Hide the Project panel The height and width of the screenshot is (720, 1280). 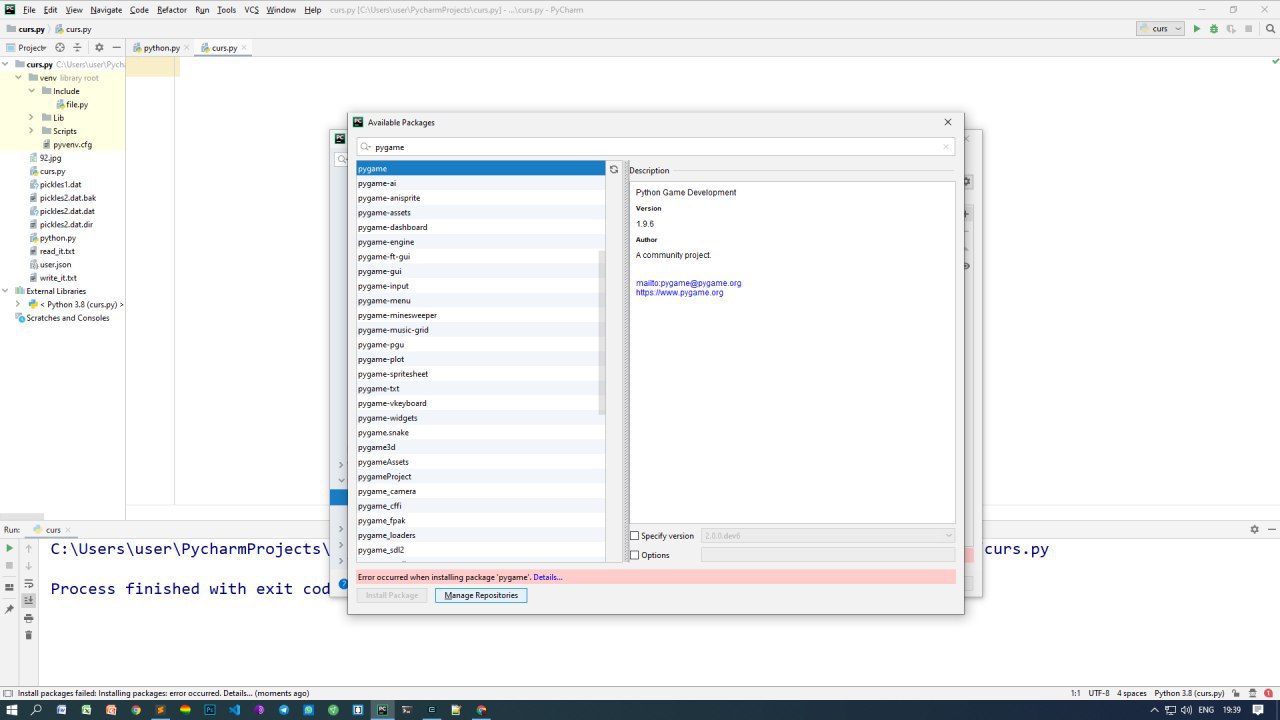116,47
